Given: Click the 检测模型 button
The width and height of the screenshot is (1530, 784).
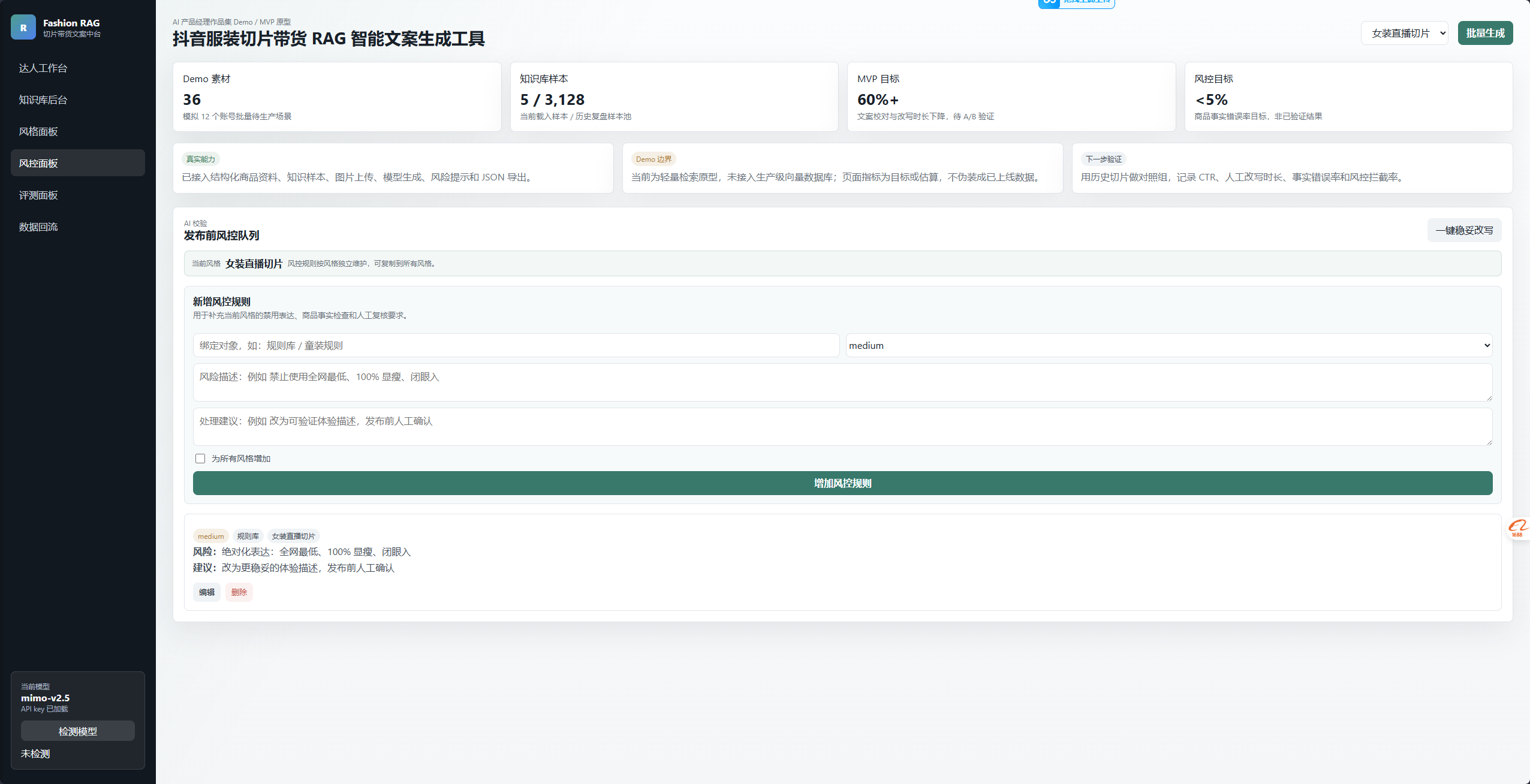Looking at the screenshot, I should tap(78, 731).
